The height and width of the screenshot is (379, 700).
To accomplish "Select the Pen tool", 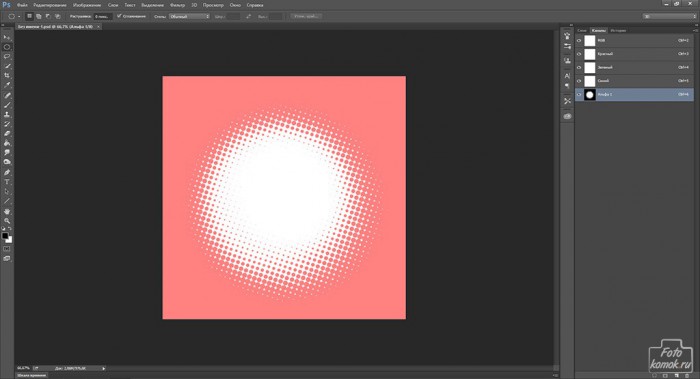I will 7,172.
